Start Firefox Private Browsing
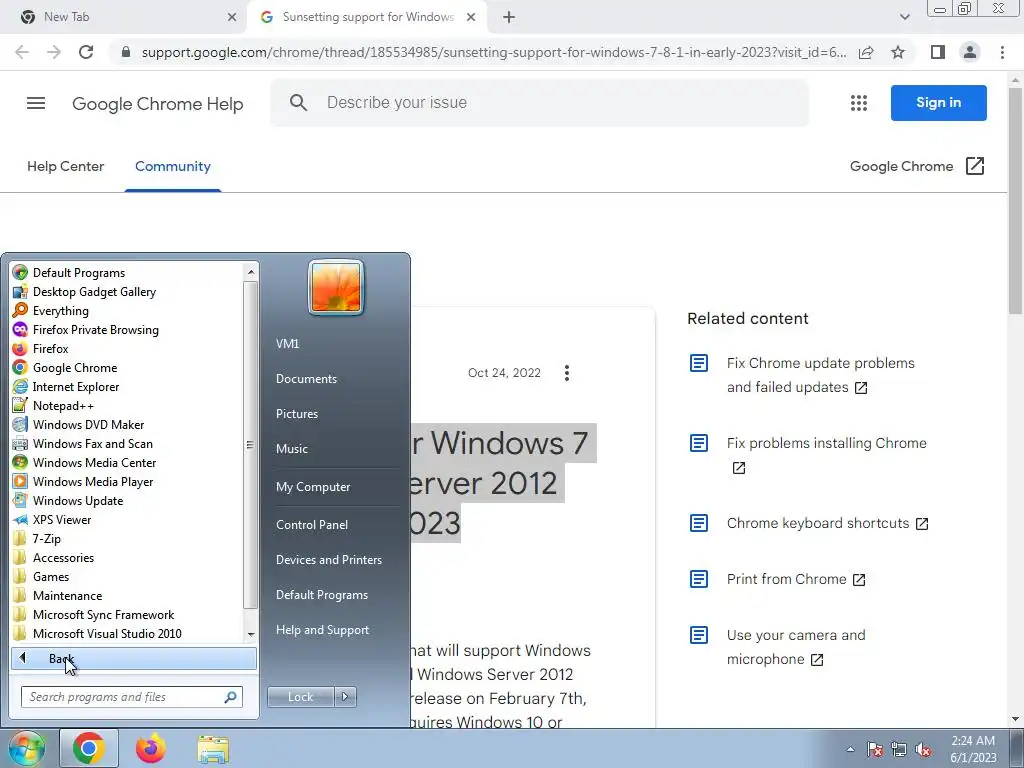 pos(95,330)
